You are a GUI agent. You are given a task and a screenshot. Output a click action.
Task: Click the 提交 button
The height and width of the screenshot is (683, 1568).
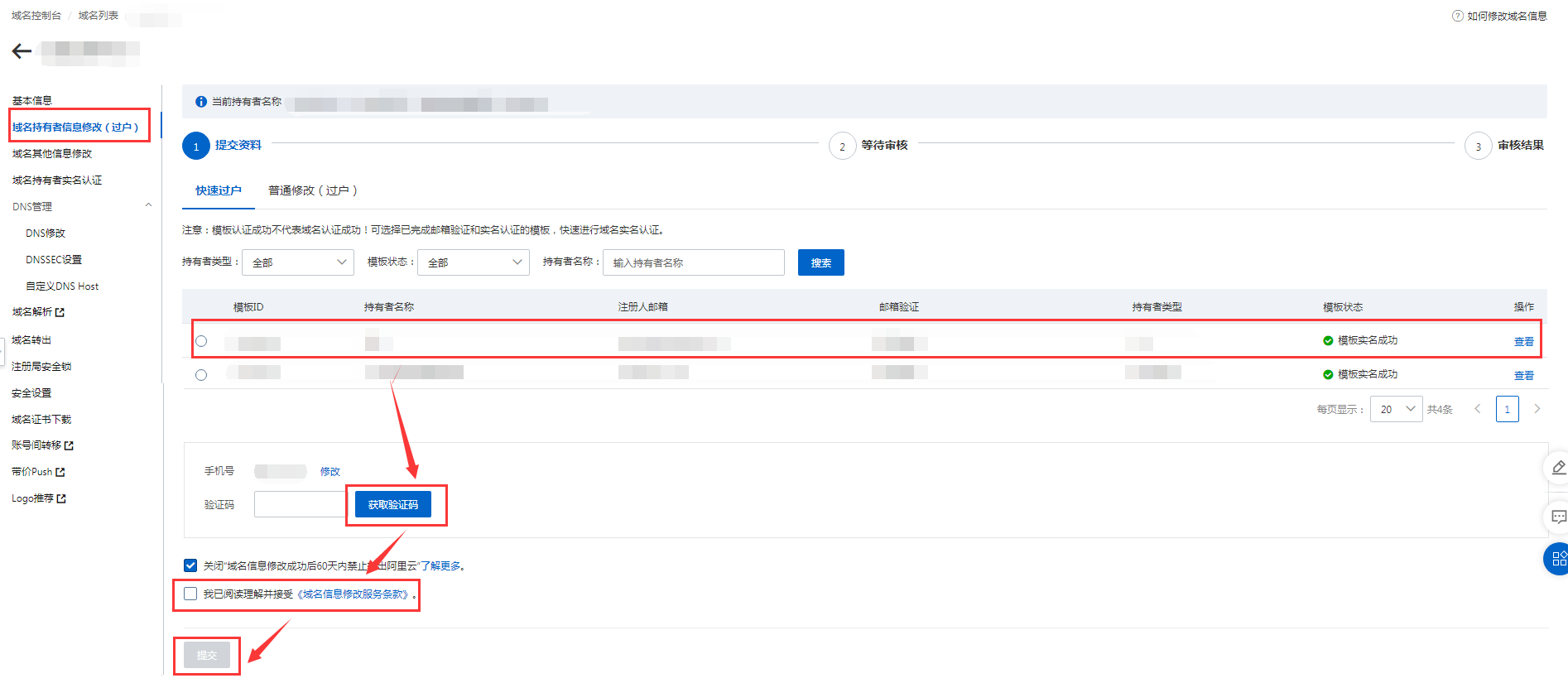207,655
